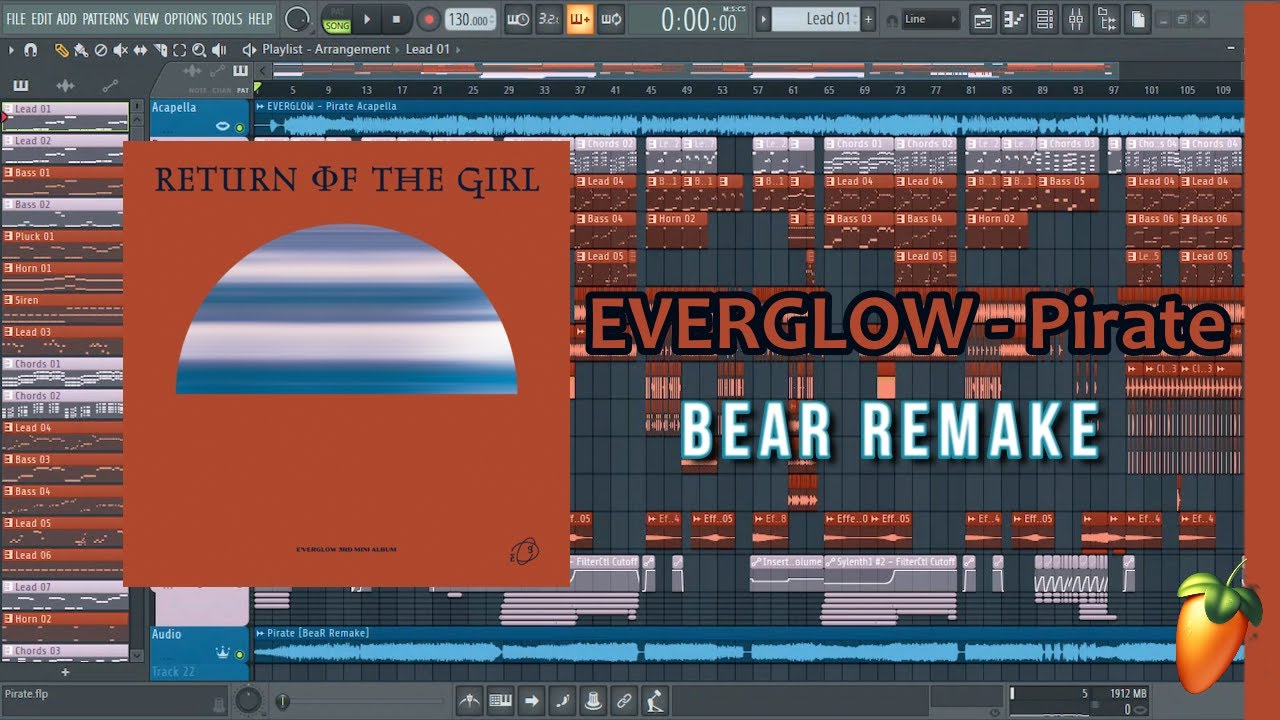The width and height of the screenshot is (1280, 720).
Task: Click Lead 01 in playlist breadcrumb
Action: tap(427, 49)
